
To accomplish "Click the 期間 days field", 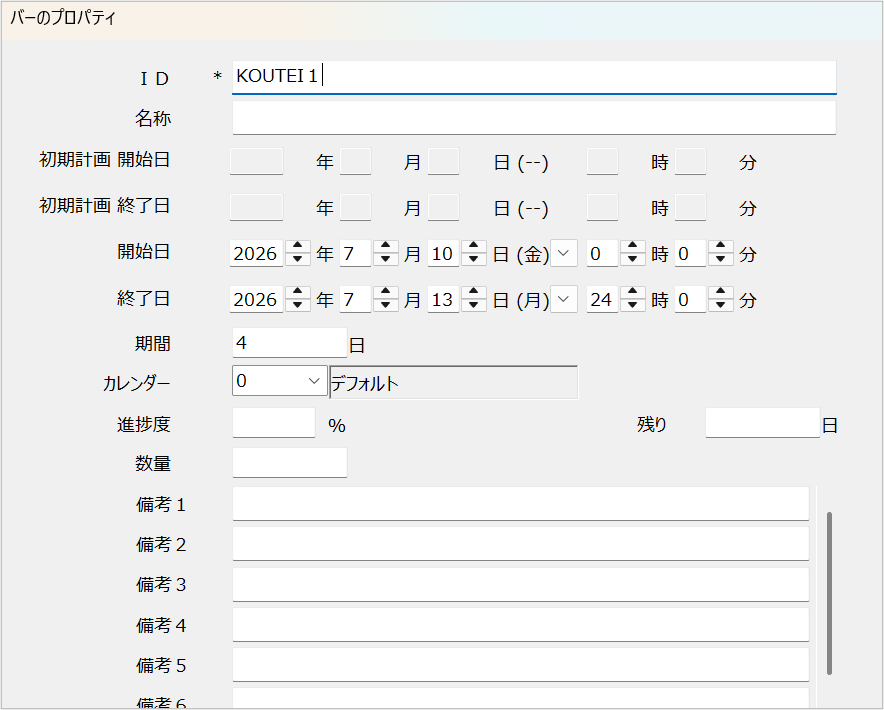I will [x=290, y=343].
